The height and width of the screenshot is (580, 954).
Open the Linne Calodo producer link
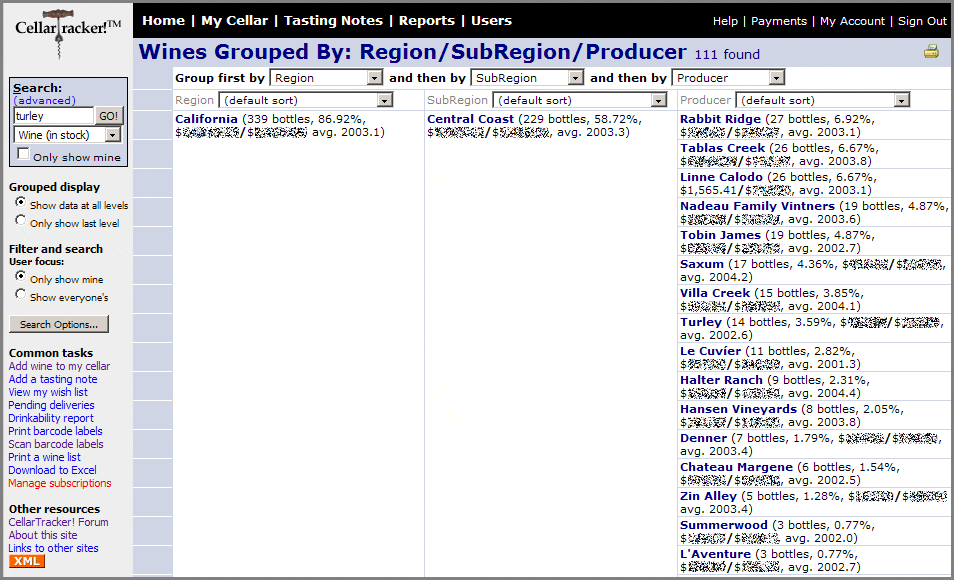722,177
